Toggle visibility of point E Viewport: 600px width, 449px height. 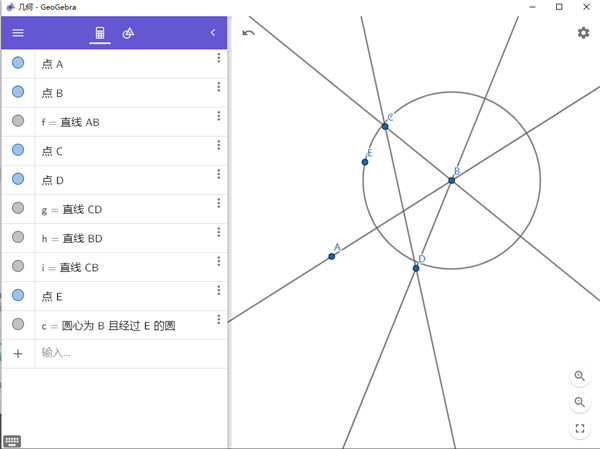pos(18,295)
